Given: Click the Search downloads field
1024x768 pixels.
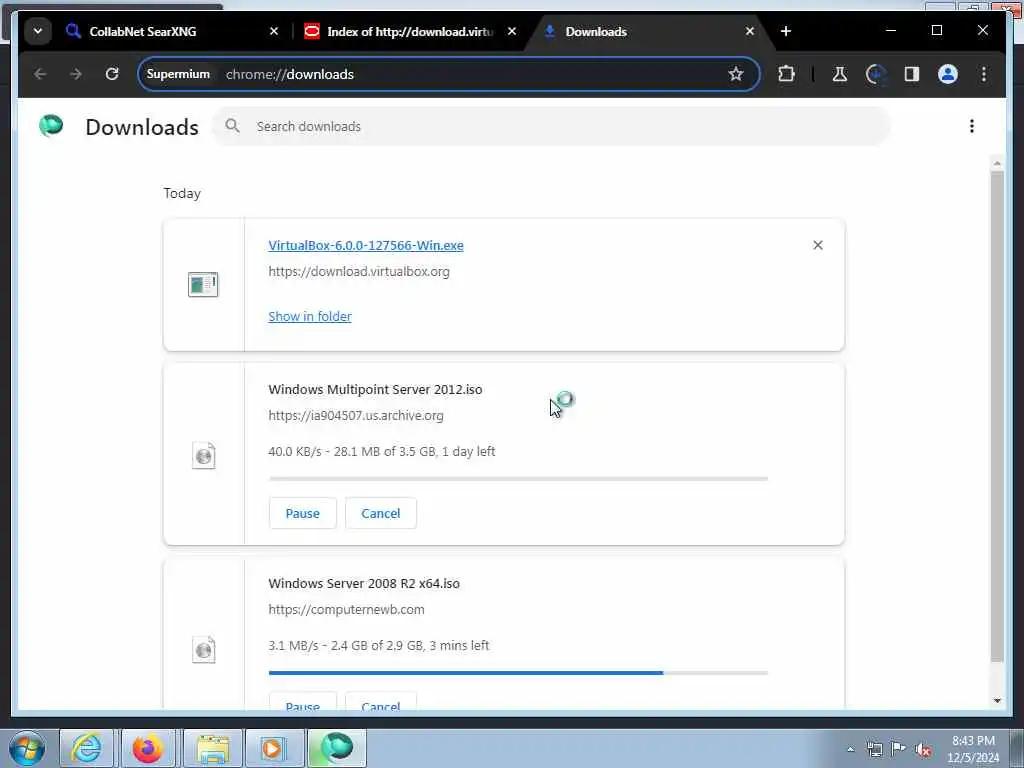Looking at the screenshot, I should (x=551, y=126).
